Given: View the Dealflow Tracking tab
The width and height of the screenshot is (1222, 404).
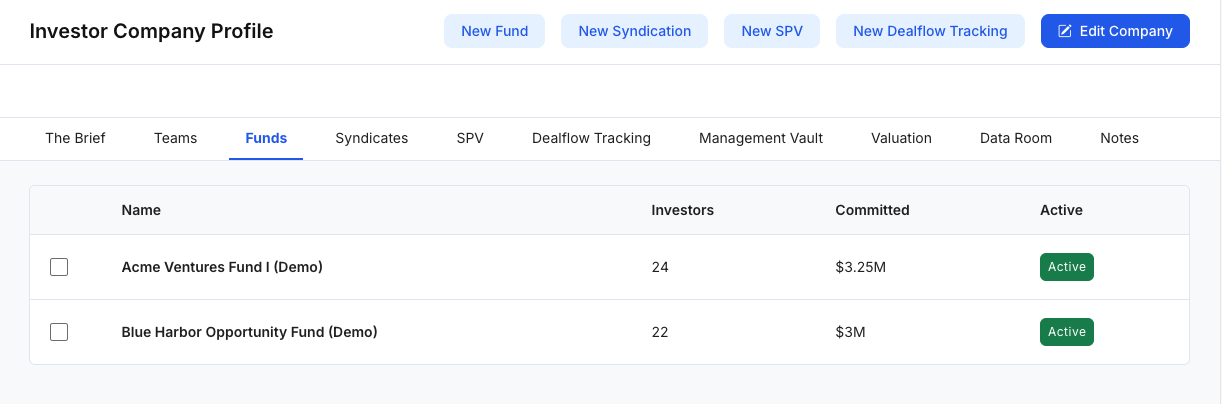Looking at the screenshot, I should [x=591, y=138].
